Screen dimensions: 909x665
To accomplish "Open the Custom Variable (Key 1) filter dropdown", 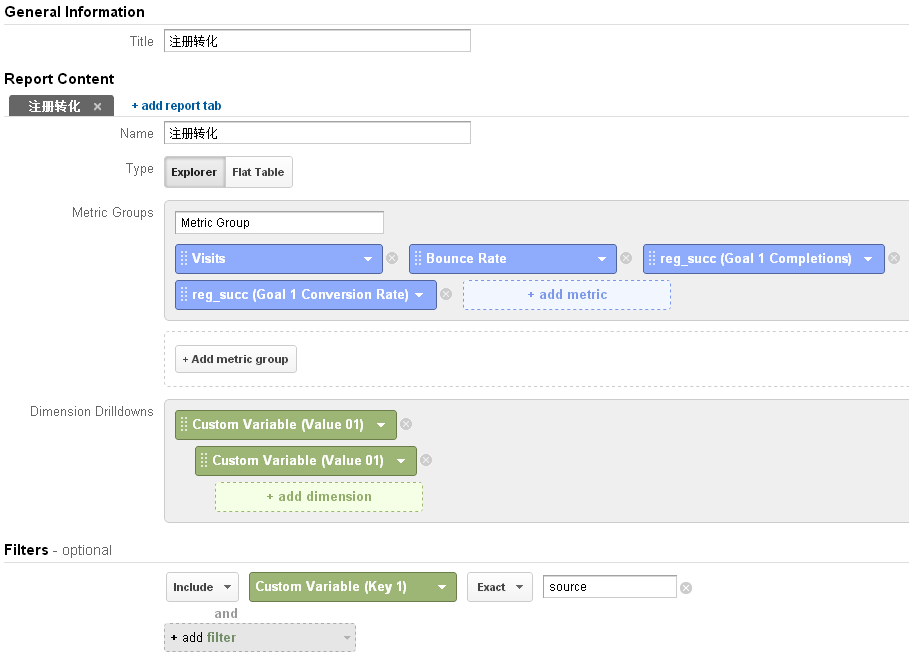I will (352, 587).
